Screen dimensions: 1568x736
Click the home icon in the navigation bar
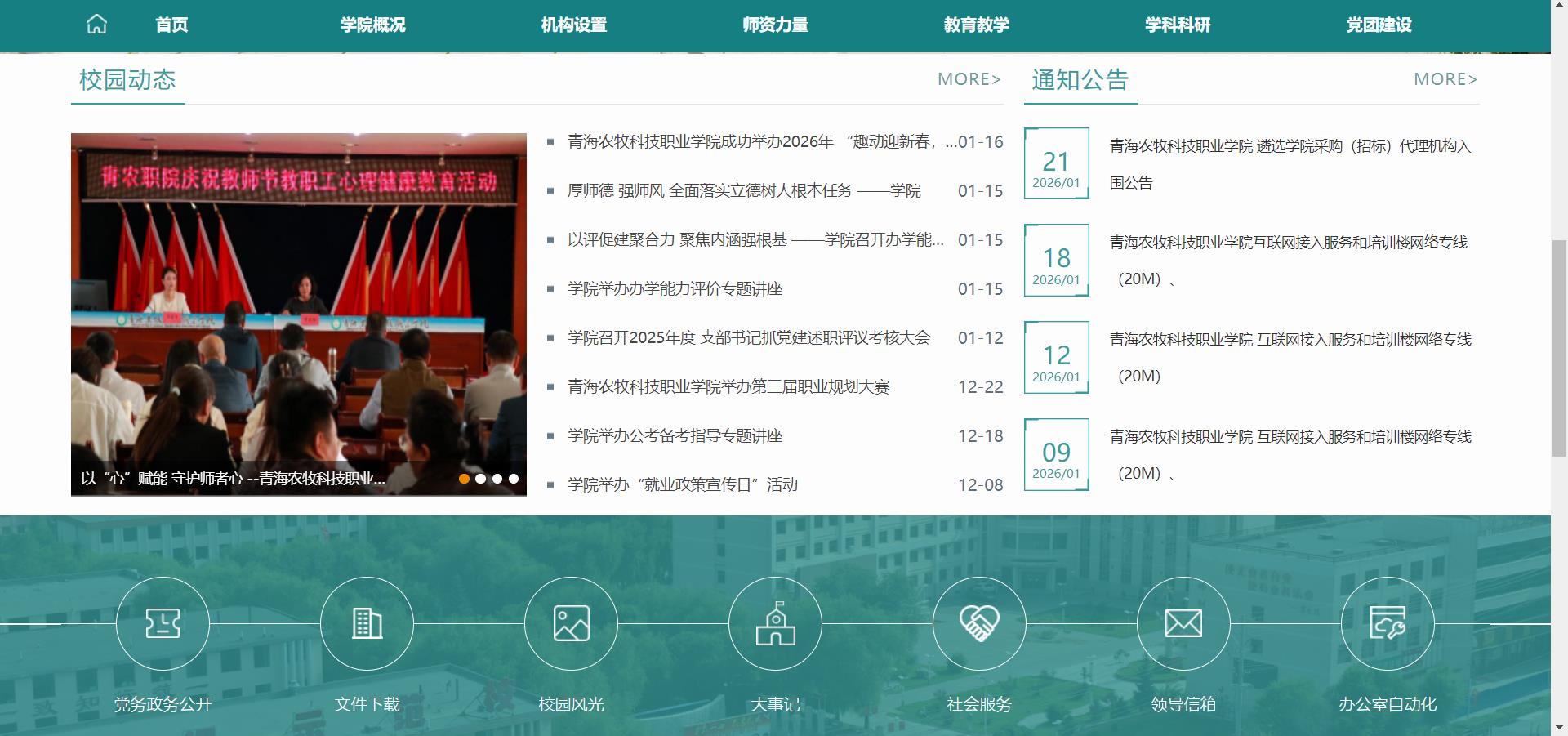[96, 25]
